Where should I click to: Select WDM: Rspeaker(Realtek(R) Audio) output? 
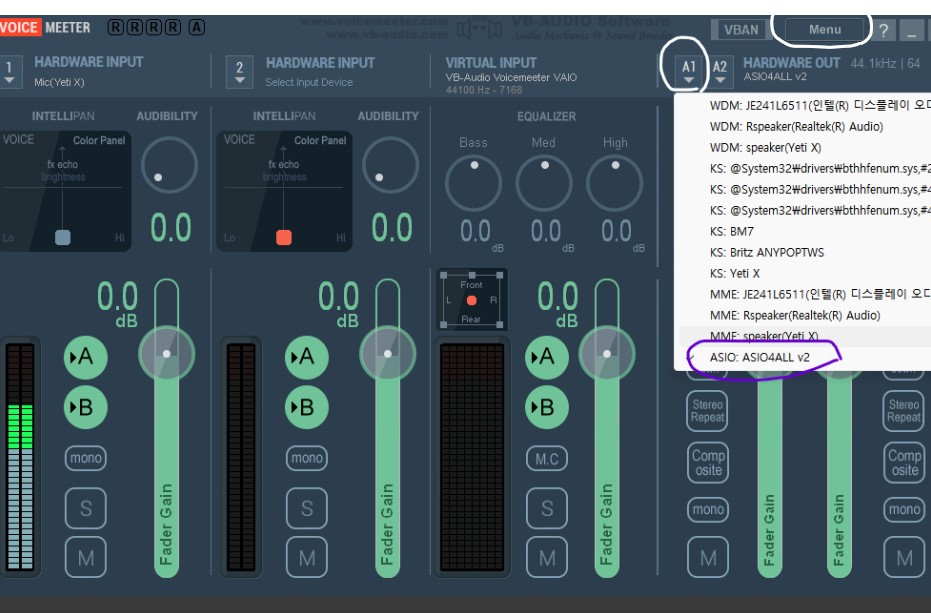796,127
